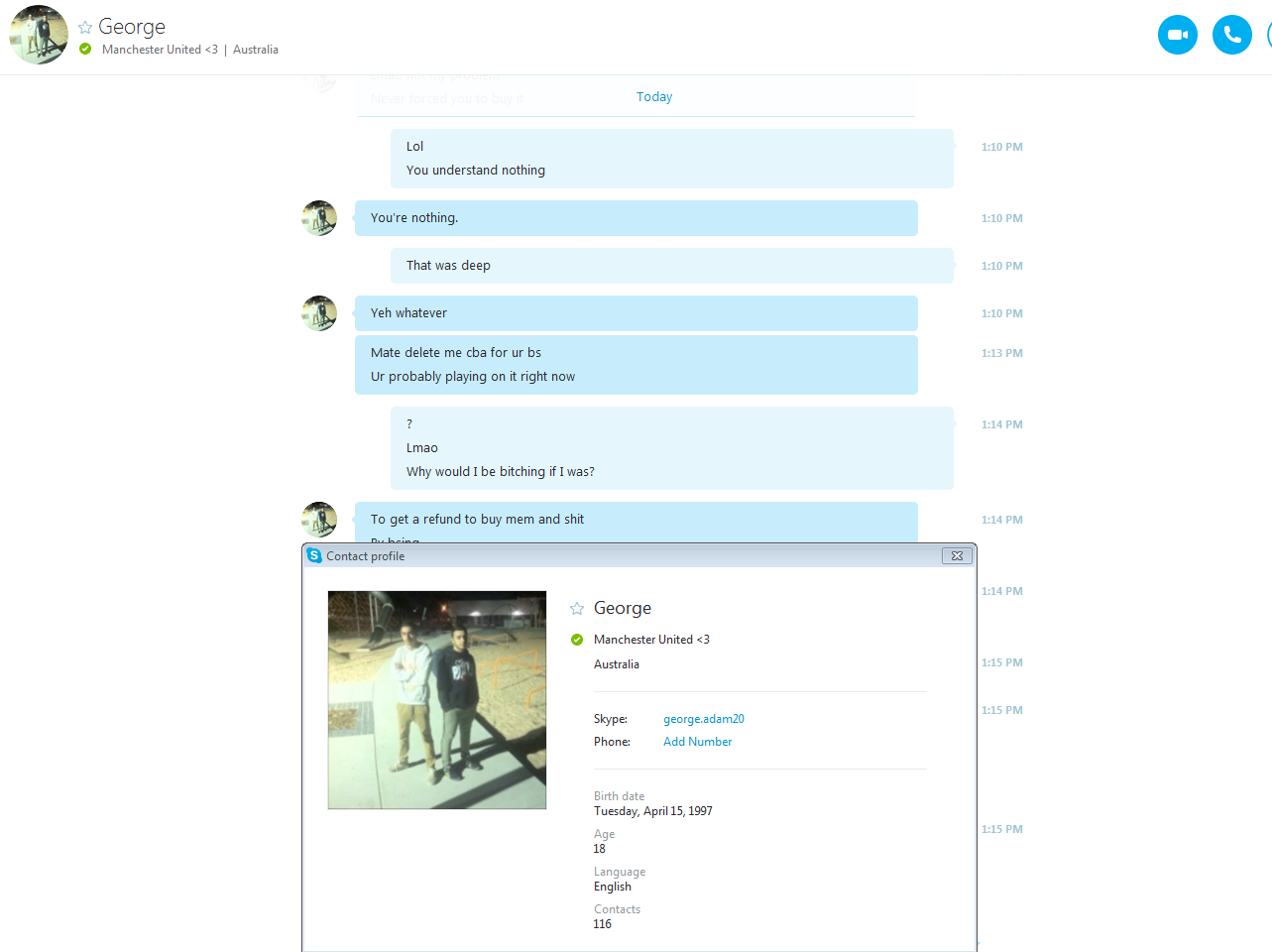Click "Manchester United <3" in Contact profile
The image size is (1272, 952).
(x=651, y=640)
